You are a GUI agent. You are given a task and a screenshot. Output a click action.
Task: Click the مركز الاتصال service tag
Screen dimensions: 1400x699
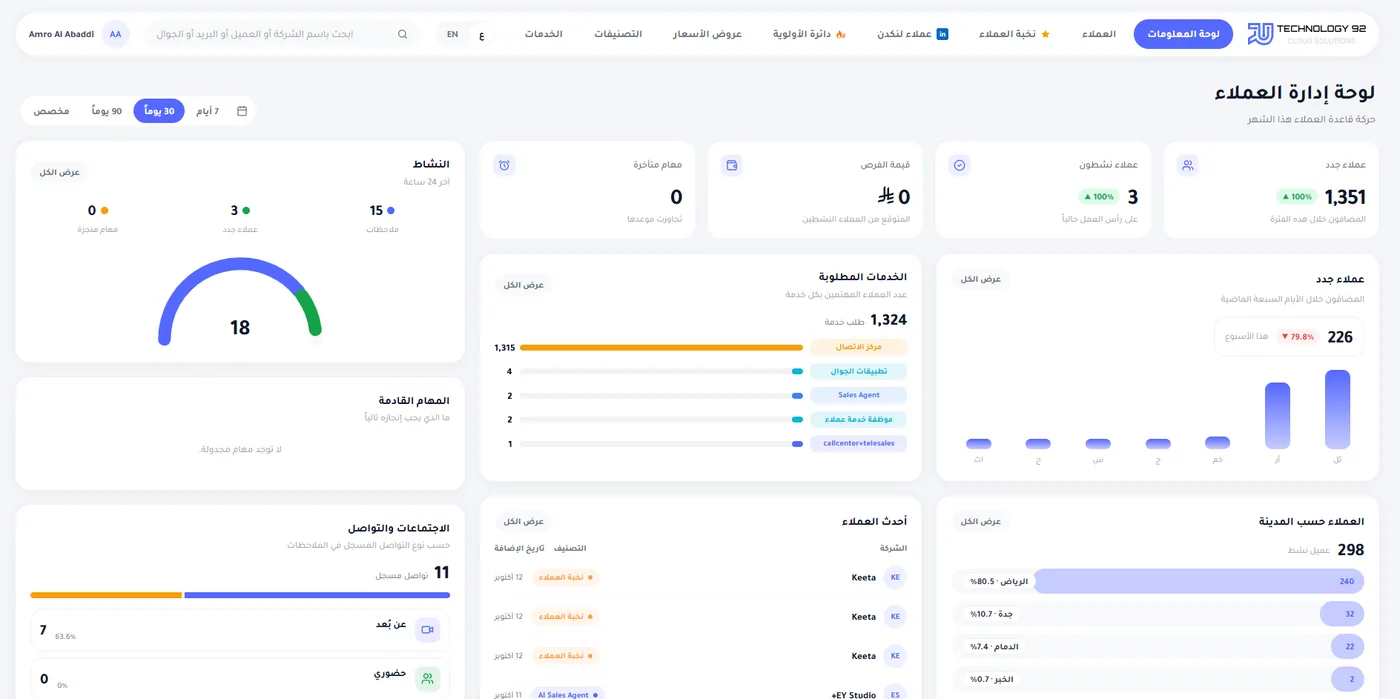859,347
